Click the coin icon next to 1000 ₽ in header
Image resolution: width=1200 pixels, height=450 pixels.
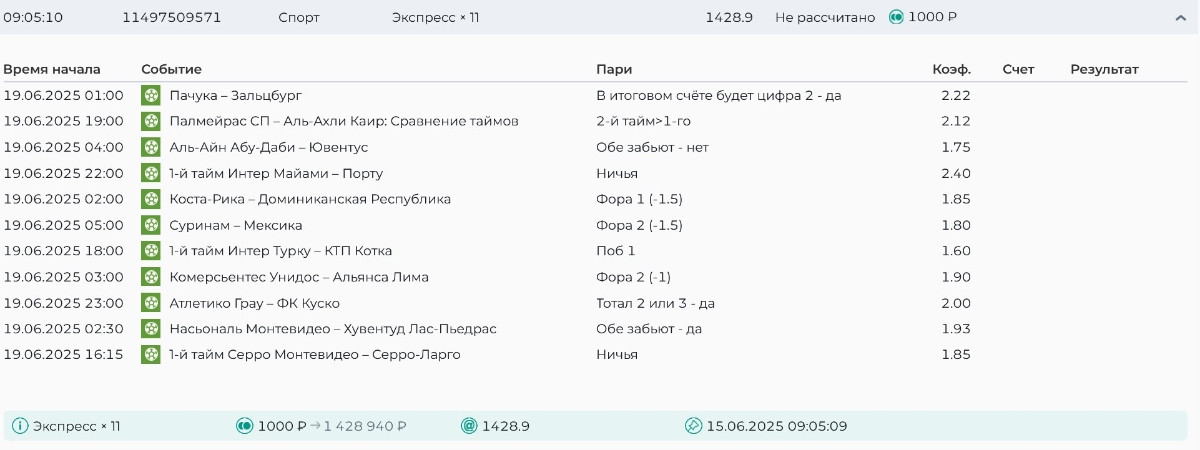tap(896, 17)
